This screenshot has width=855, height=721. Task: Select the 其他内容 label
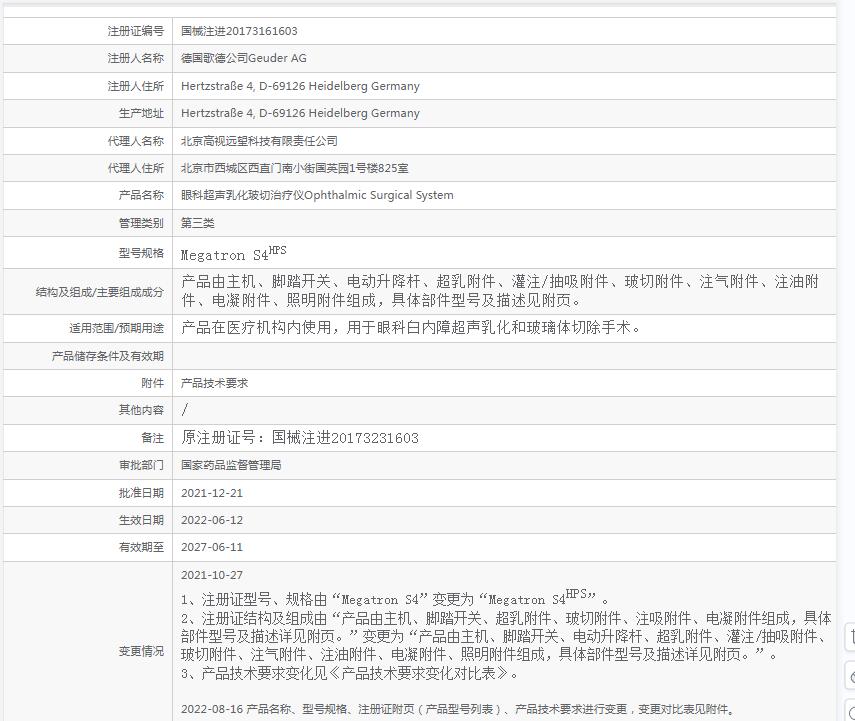point(141,410)
